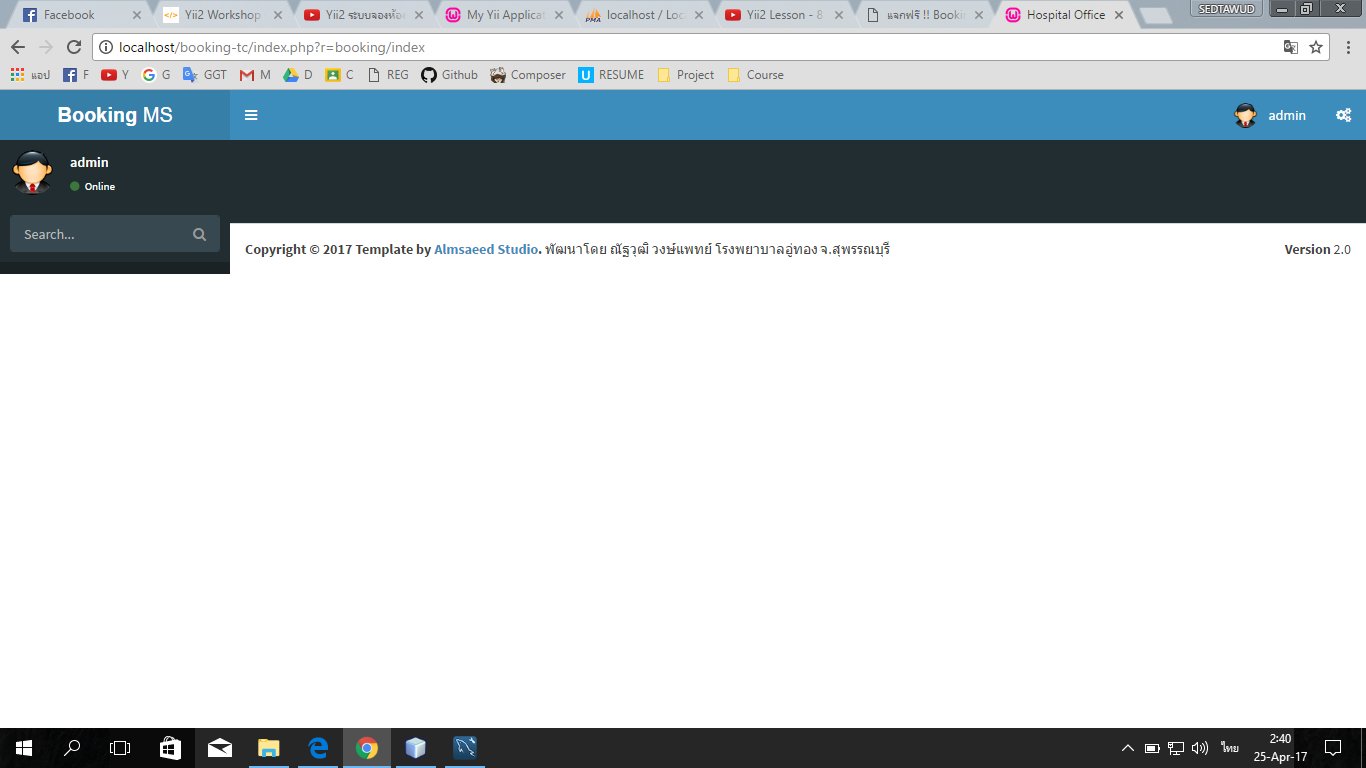Click the admin profile picture in sidebar
The image size is (1366, 768).
click(x=33, y=173)
